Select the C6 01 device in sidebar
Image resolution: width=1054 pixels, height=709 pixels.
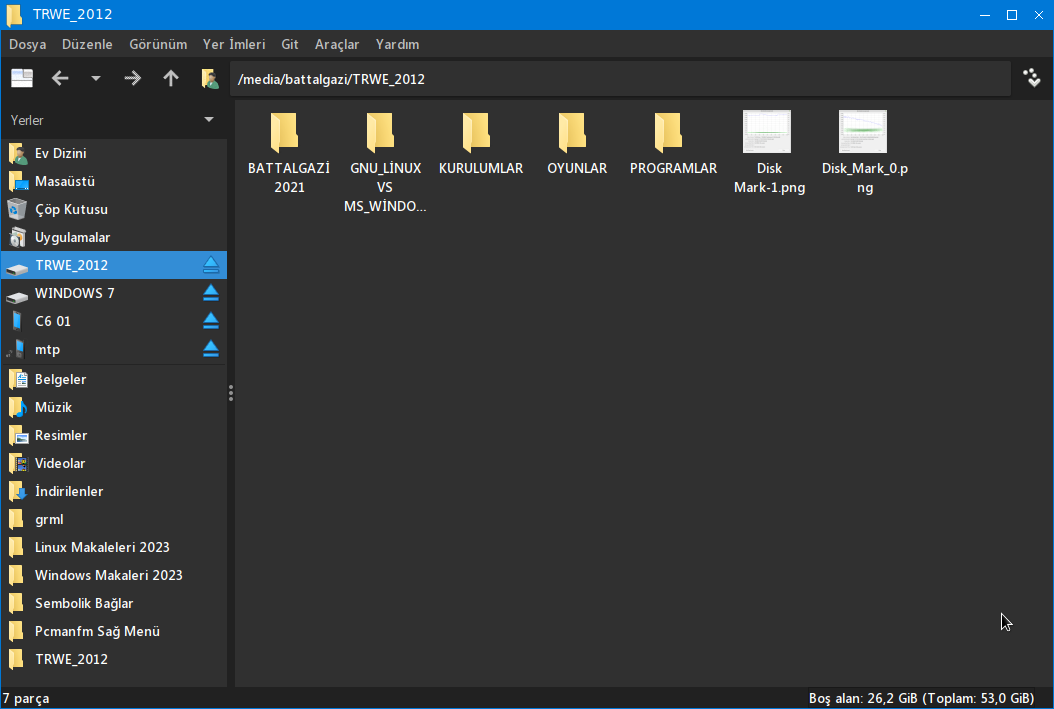[114, 321]
